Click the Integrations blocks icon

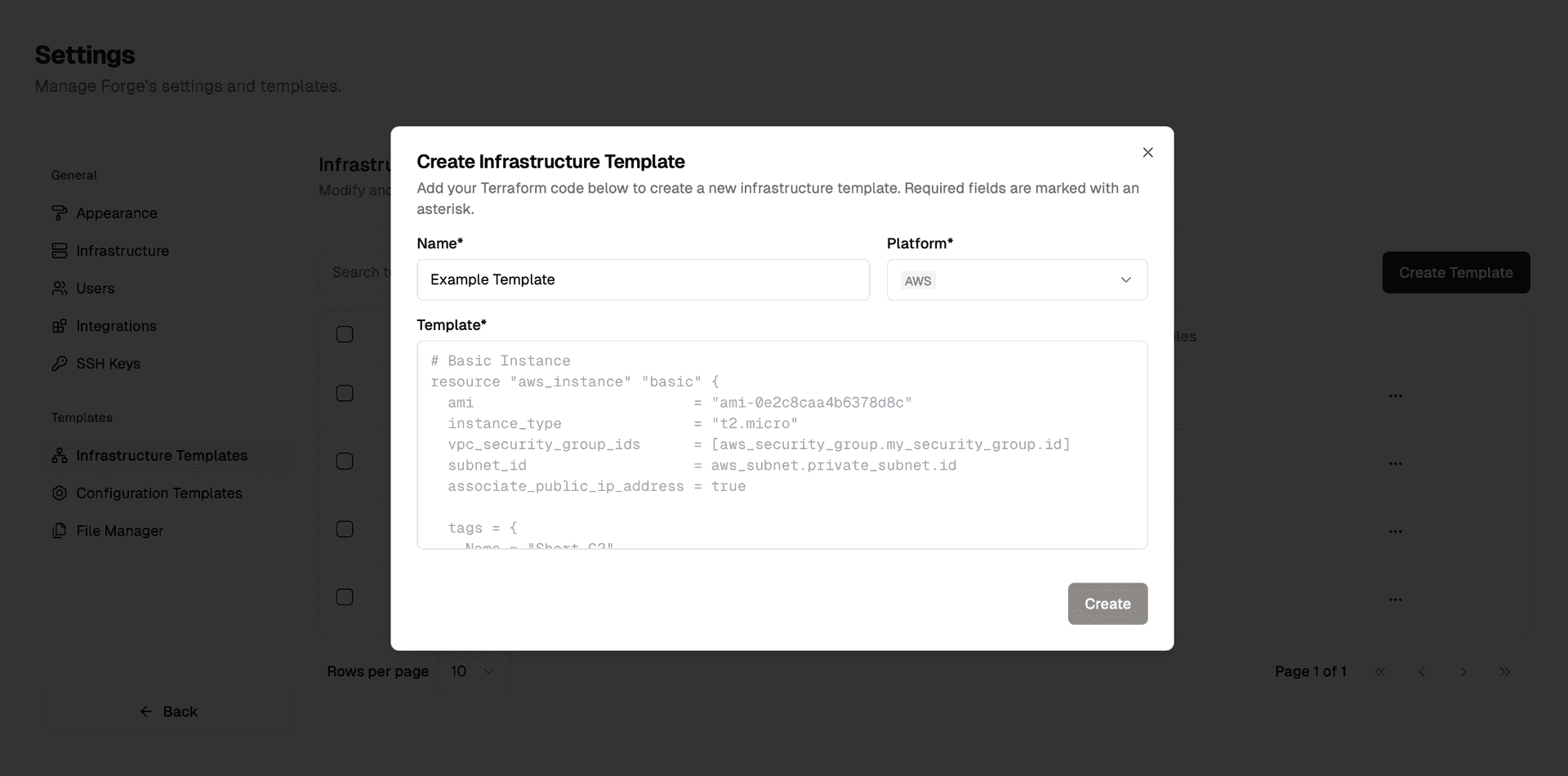(60, 326)
